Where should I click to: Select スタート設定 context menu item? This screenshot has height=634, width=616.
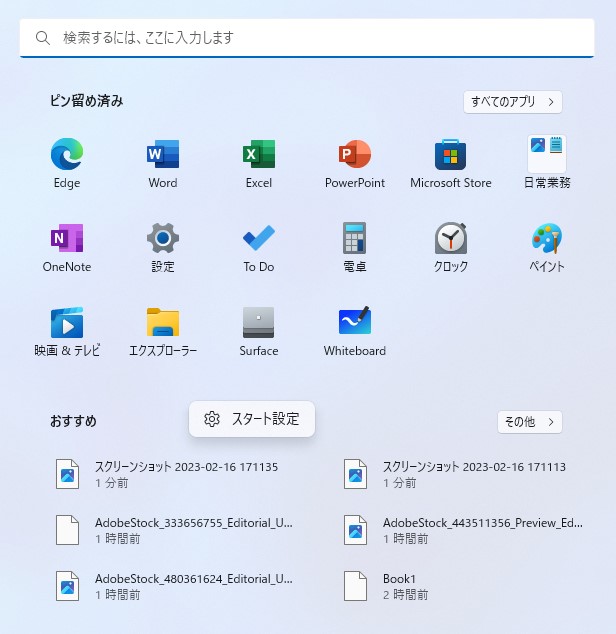click(x=252, y=419)
